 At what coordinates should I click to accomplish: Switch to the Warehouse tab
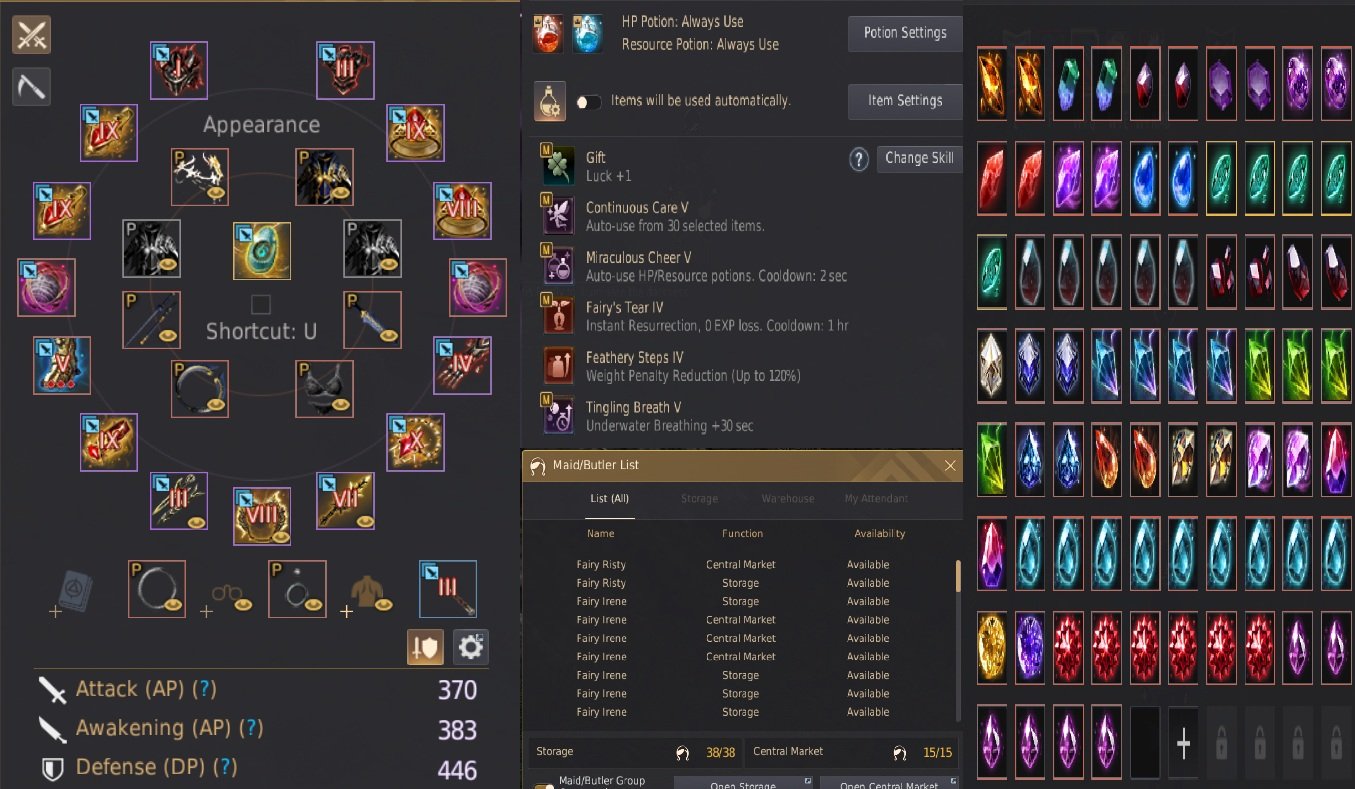pos(788,498)
